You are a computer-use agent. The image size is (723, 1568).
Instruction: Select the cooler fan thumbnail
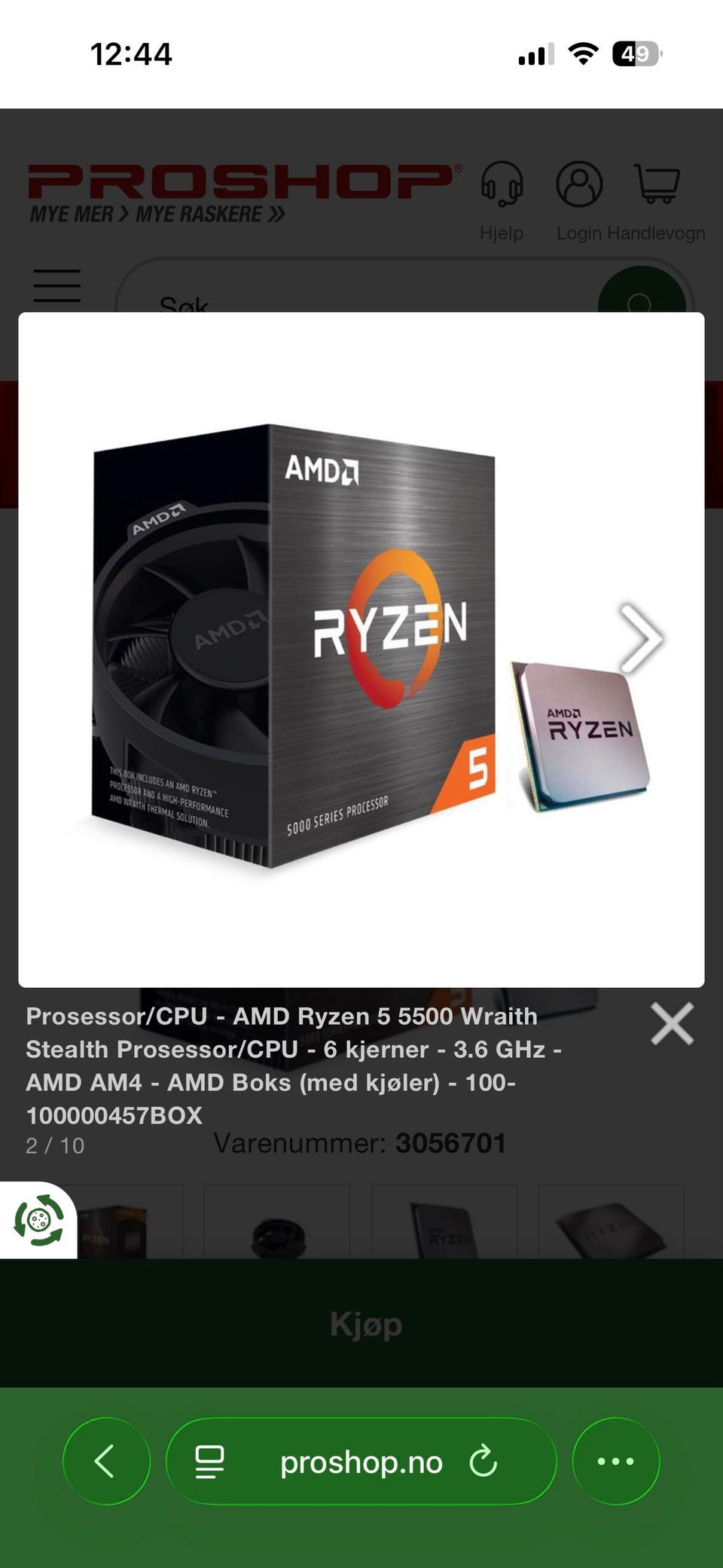click(x=277, y=1222)
